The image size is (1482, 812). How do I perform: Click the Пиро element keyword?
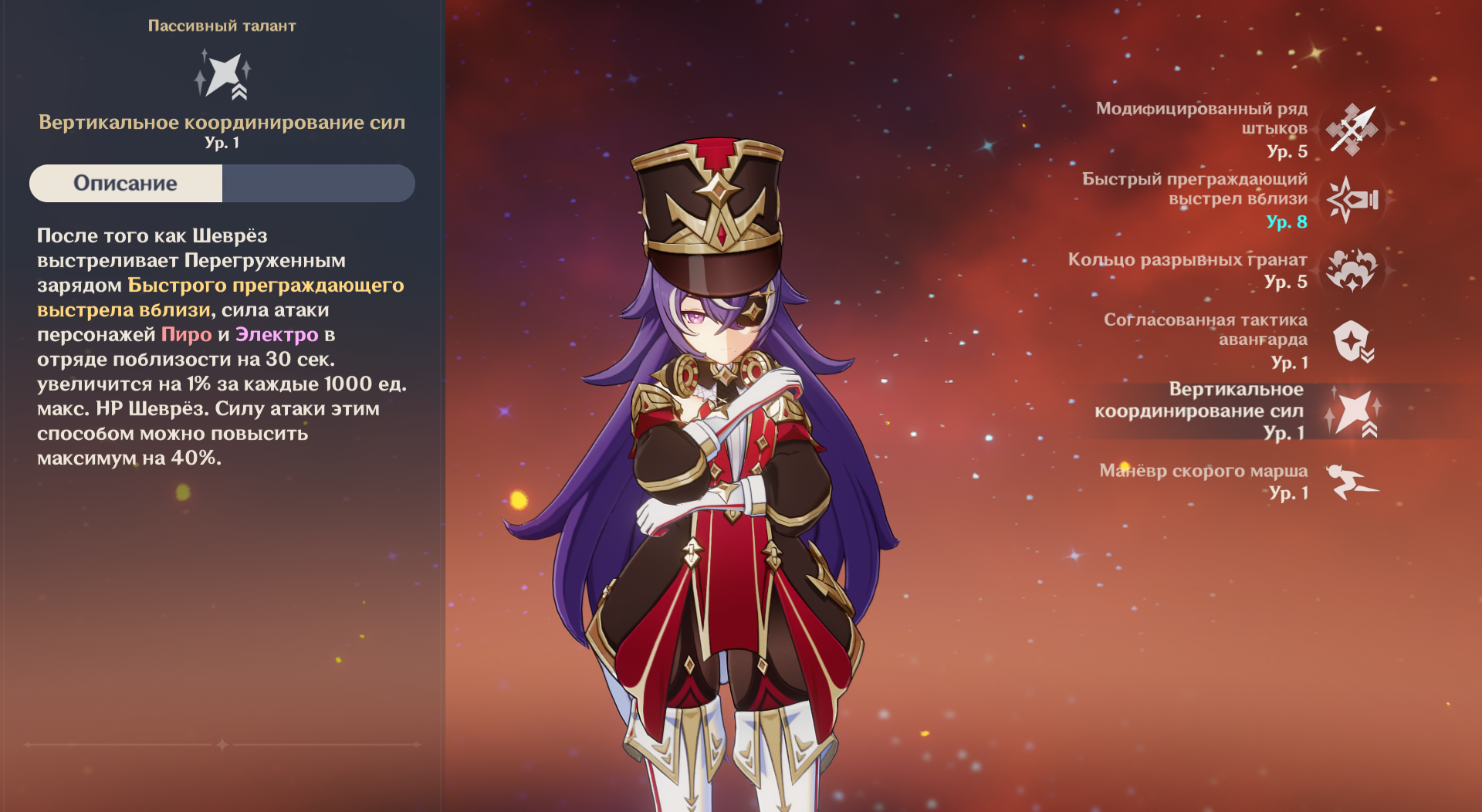point(186,334)
